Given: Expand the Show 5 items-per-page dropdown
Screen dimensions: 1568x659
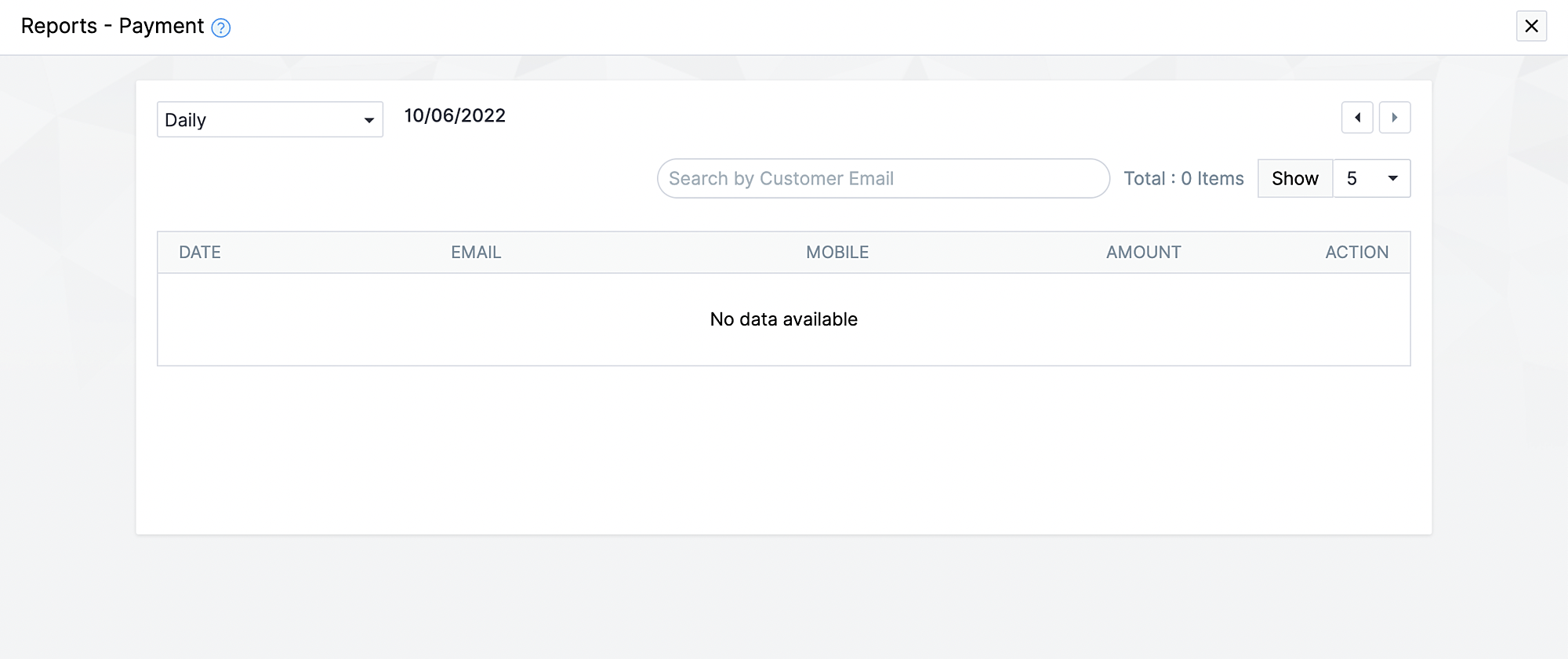Looking at the screenshot, I should [x=1370, y=179].
